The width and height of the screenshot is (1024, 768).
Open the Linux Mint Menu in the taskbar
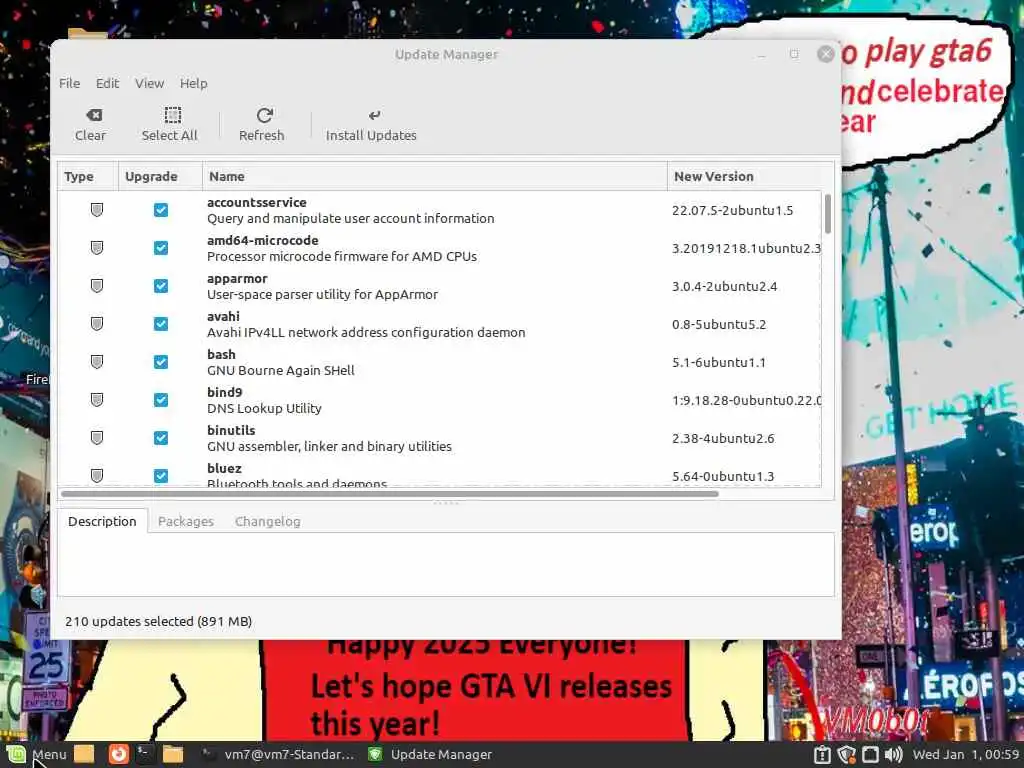(x=37, y=754)
